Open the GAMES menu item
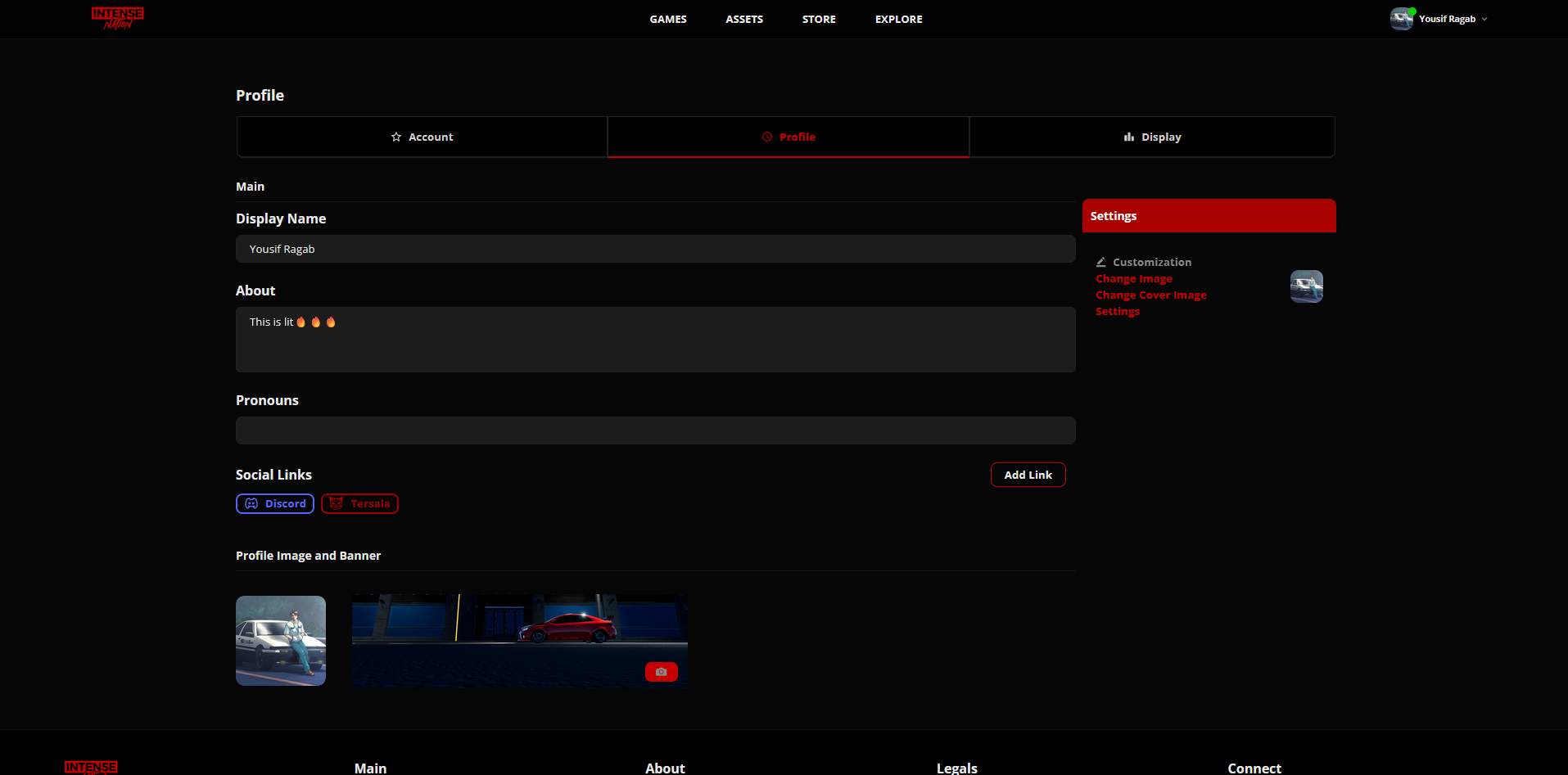 click(668, 19)
